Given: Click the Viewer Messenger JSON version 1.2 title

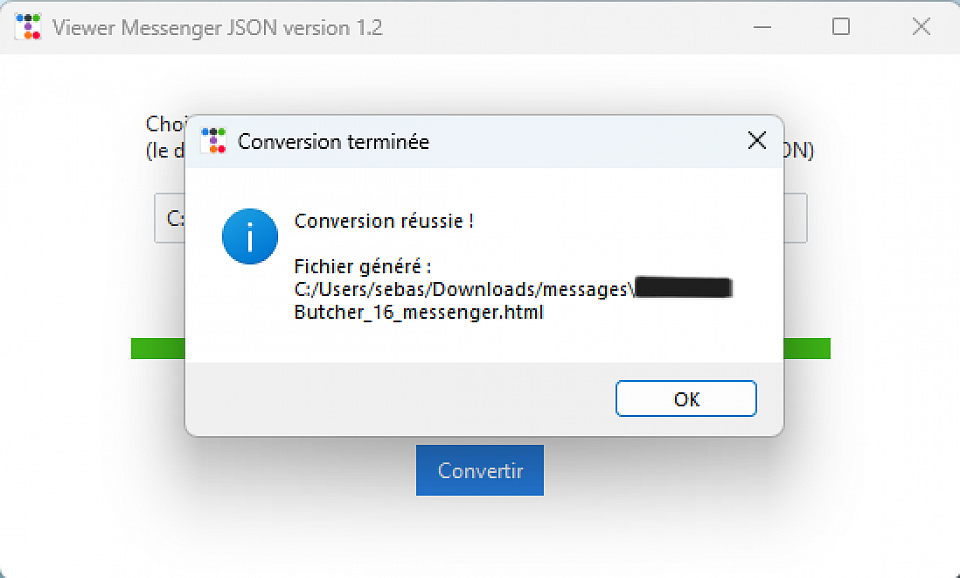Looking at the screenshot, I should [x=217, y=28].
